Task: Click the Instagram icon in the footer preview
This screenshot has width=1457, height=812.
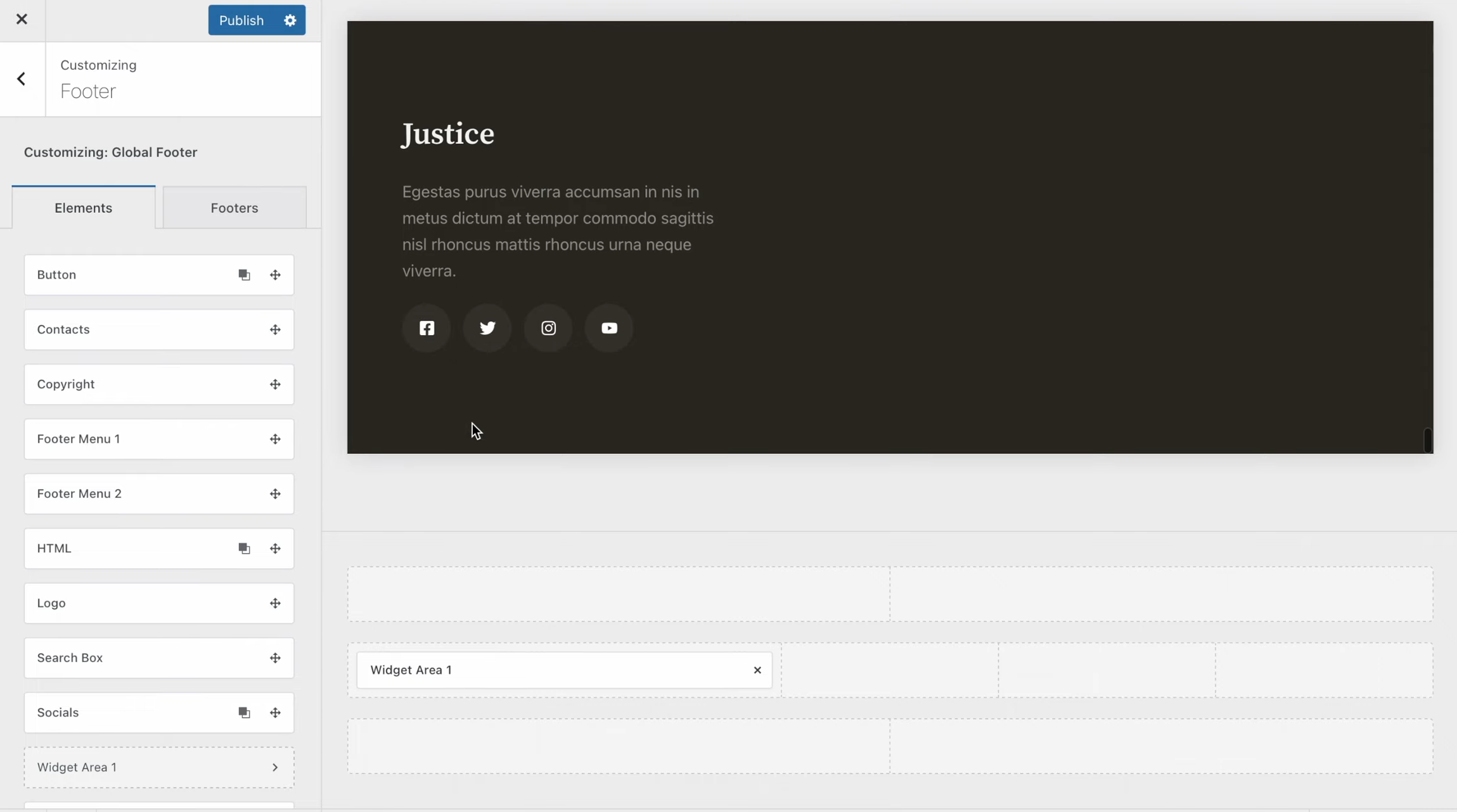Action: coord(548,328)
